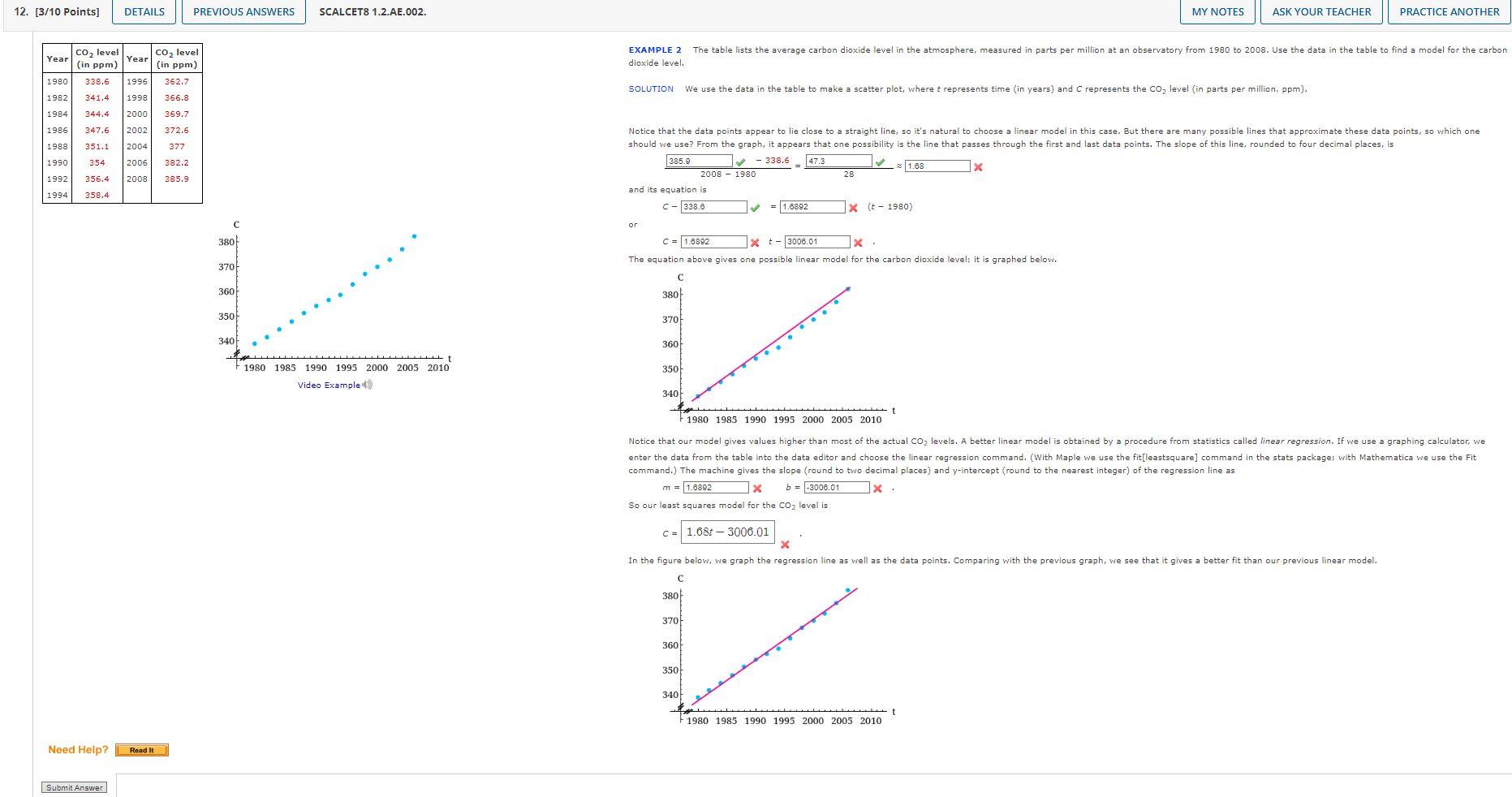Click the 377 cell for year 2004
This screenshot has height=797, width=1512.
tap(176, 146)
